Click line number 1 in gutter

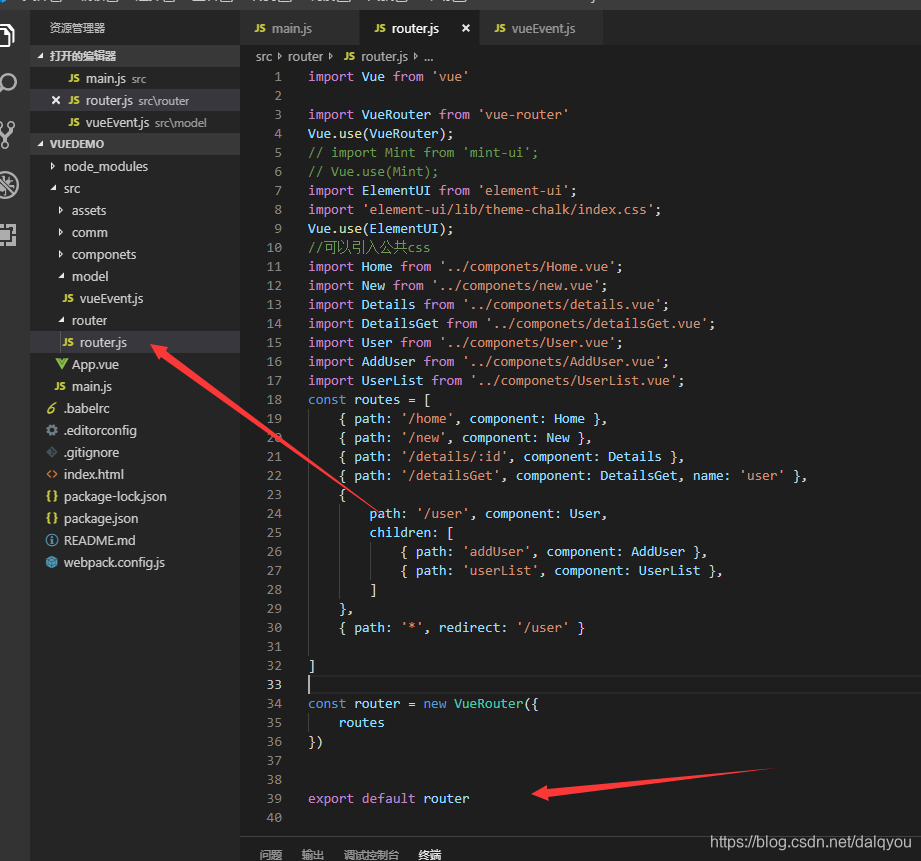278,76
